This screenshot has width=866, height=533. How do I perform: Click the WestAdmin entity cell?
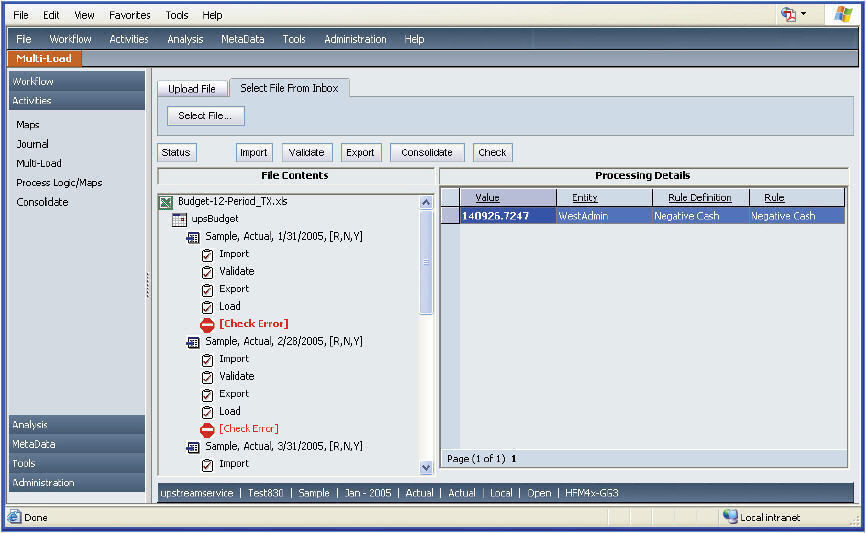tap(604, 216)
